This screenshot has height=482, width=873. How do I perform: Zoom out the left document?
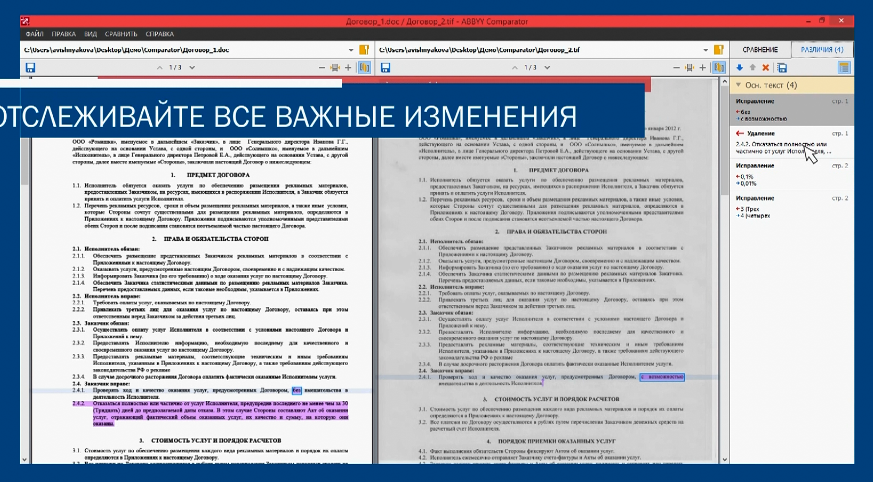click(x=322, y=67)
